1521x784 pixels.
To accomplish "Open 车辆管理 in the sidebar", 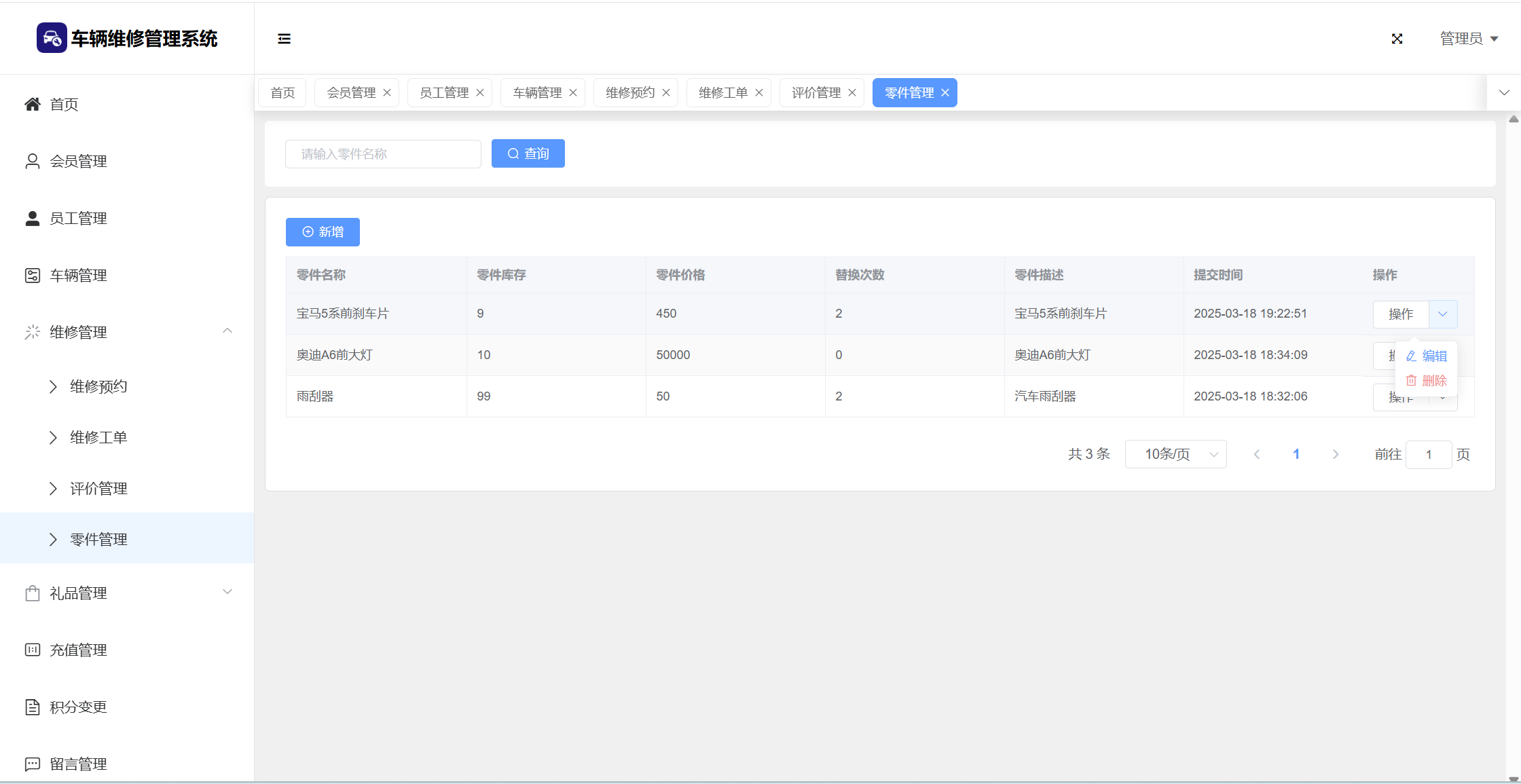I will 78,276.
